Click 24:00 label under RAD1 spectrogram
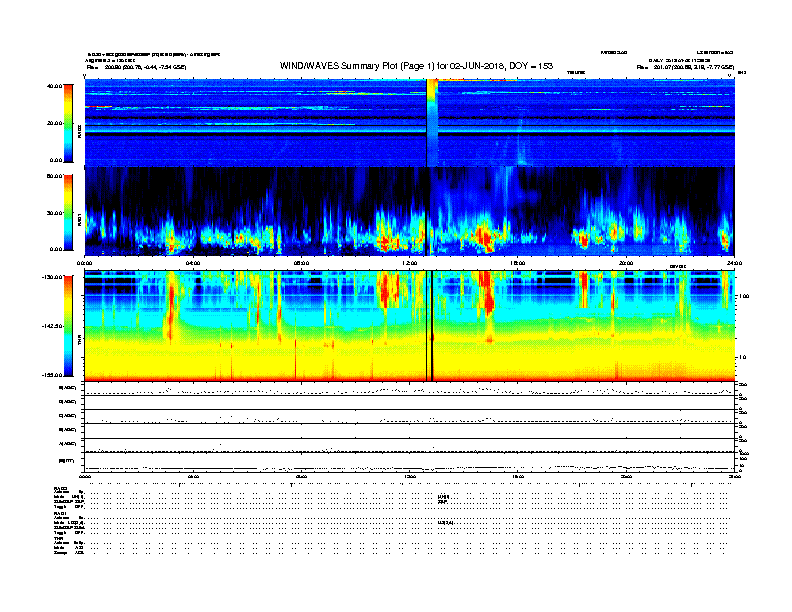This screenshot has height=612, width=792. [x=734, y=263]
